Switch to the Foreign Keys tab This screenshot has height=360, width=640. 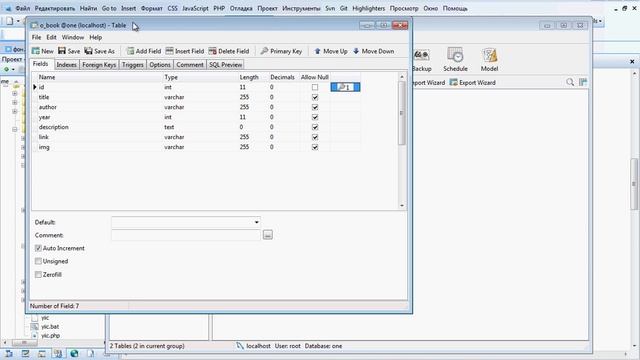99,64
